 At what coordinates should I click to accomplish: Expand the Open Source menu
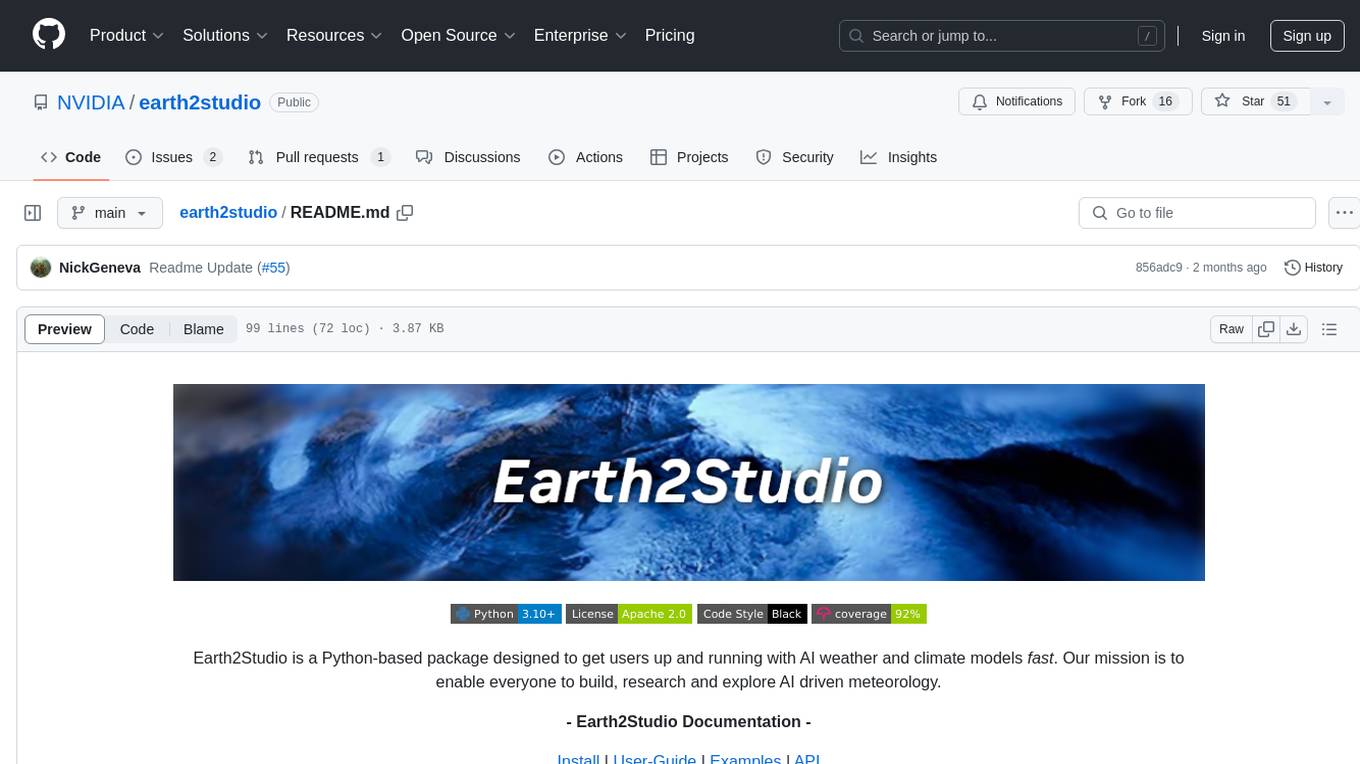458,35
